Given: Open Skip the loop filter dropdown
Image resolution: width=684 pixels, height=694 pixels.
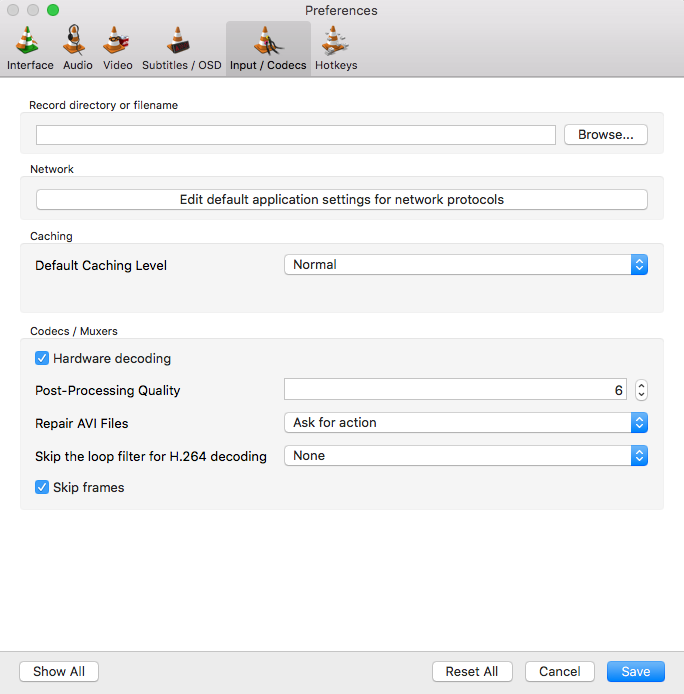Looking at the screenshot, I should (x=466, y=455).
